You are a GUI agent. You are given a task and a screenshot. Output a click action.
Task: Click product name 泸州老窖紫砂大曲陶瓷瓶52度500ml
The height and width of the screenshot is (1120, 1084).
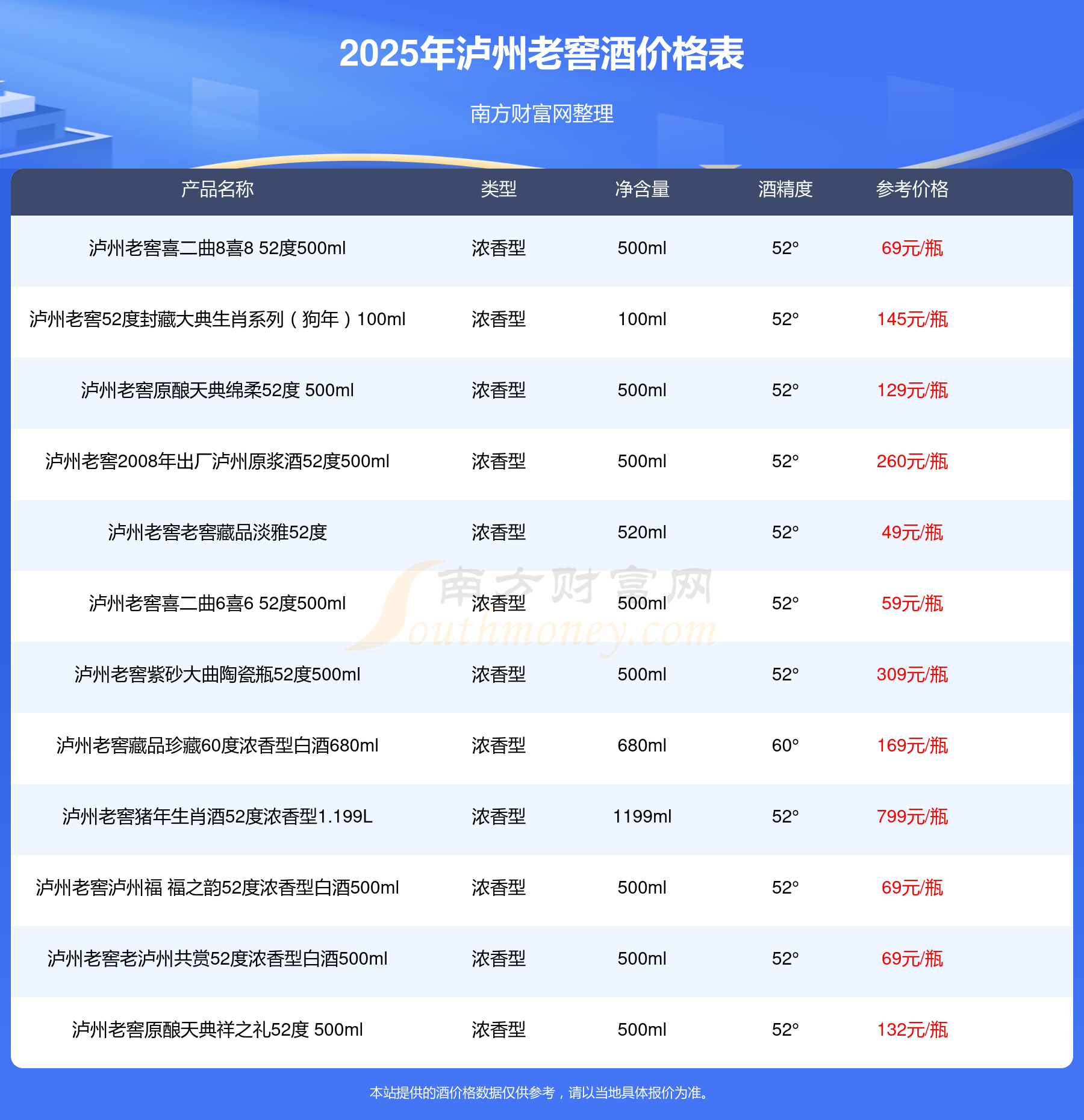217,674
